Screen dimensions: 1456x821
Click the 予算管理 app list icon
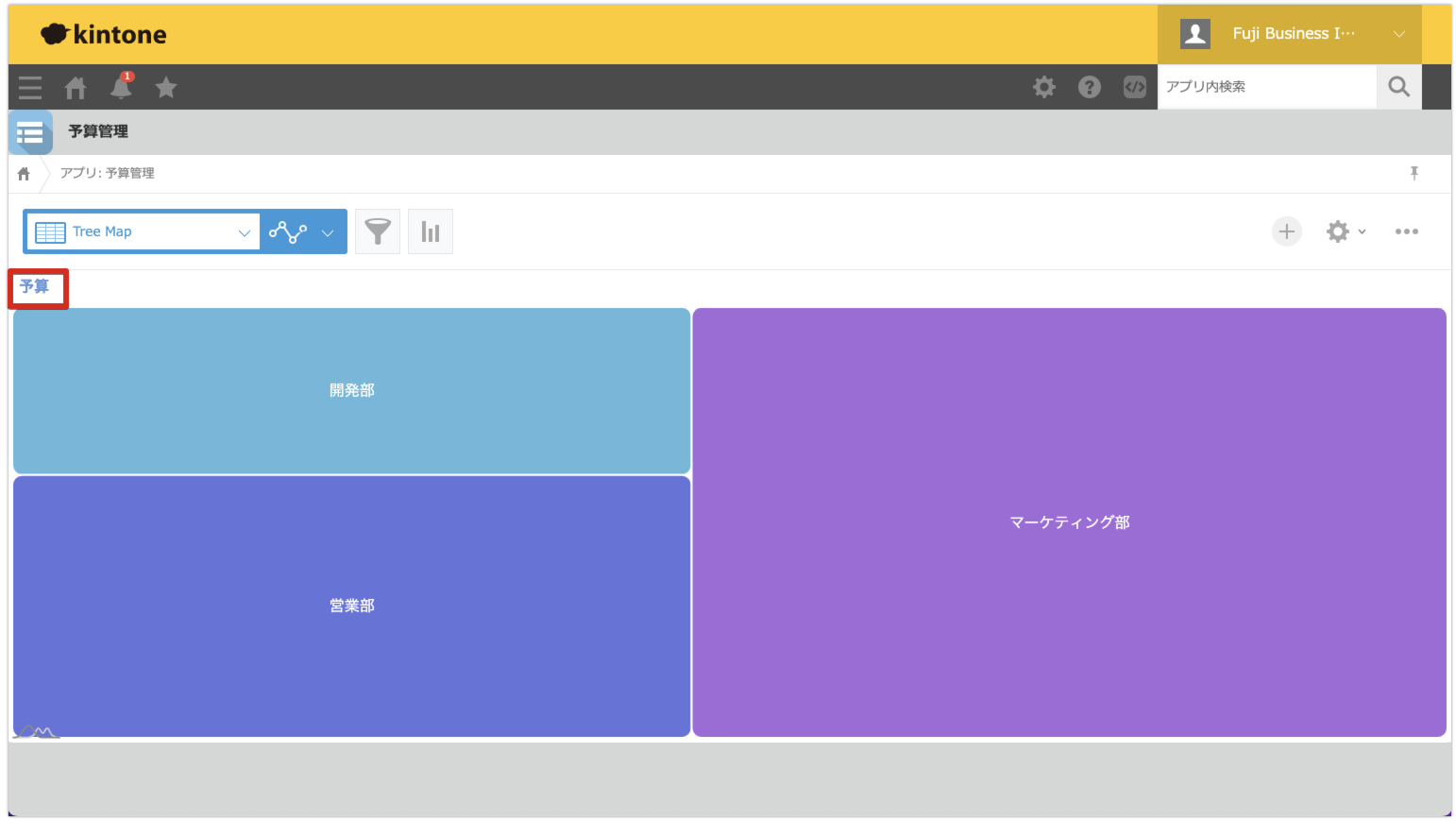click(30, 132)
